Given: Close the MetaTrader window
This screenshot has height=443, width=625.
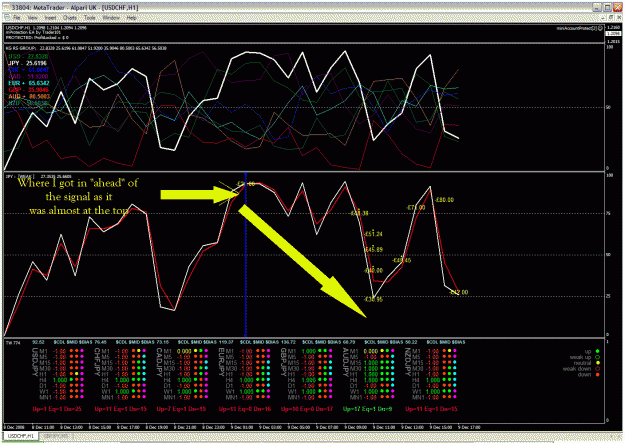Looking at the screenshot, I should pyautogui.click(x=617, y=8).
